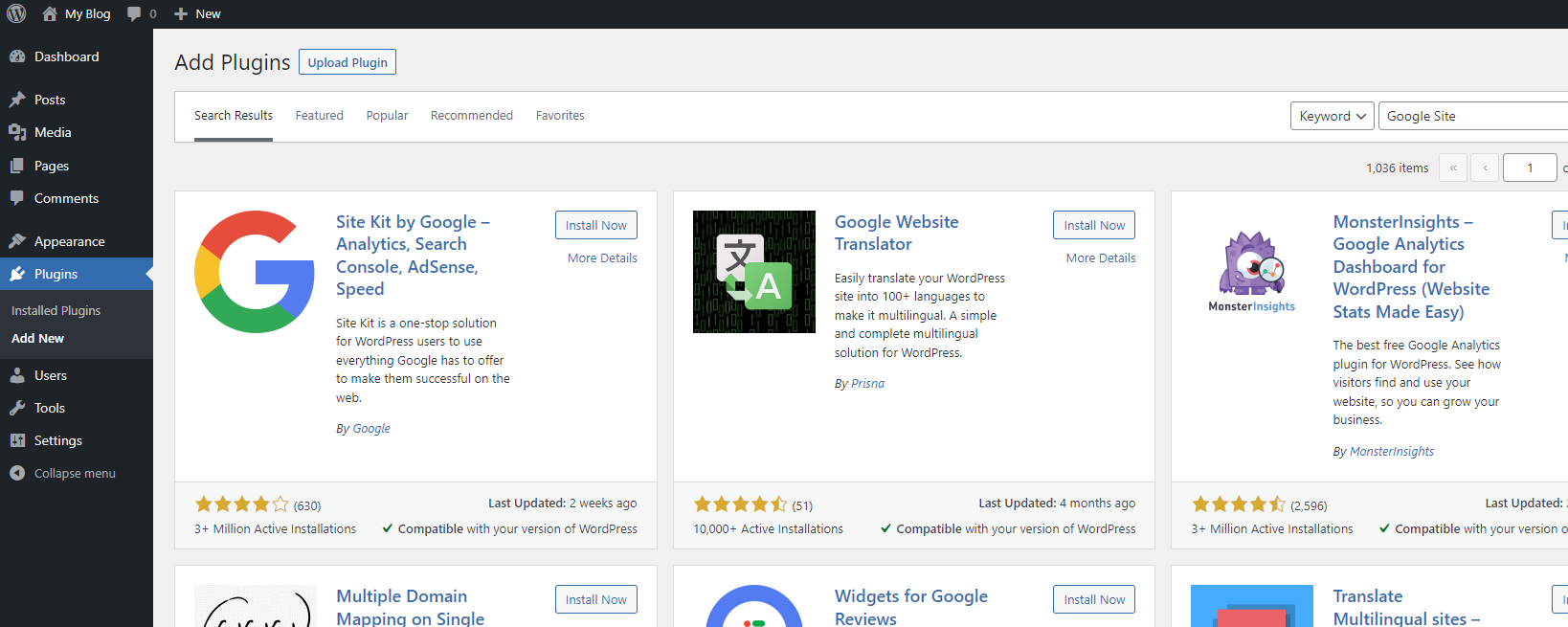Open Installed Plugins submenu item
Viewport: 1568px width, 627px height.
tap(56, 311)
